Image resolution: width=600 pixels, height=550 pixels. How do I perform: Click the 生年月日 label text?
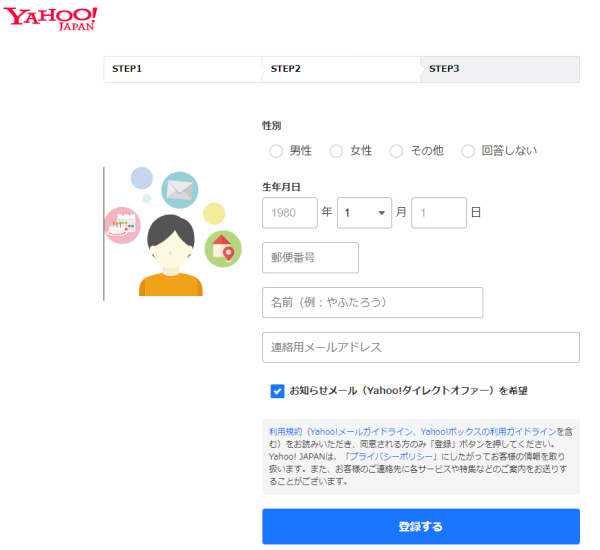click(x=281, y=187)
